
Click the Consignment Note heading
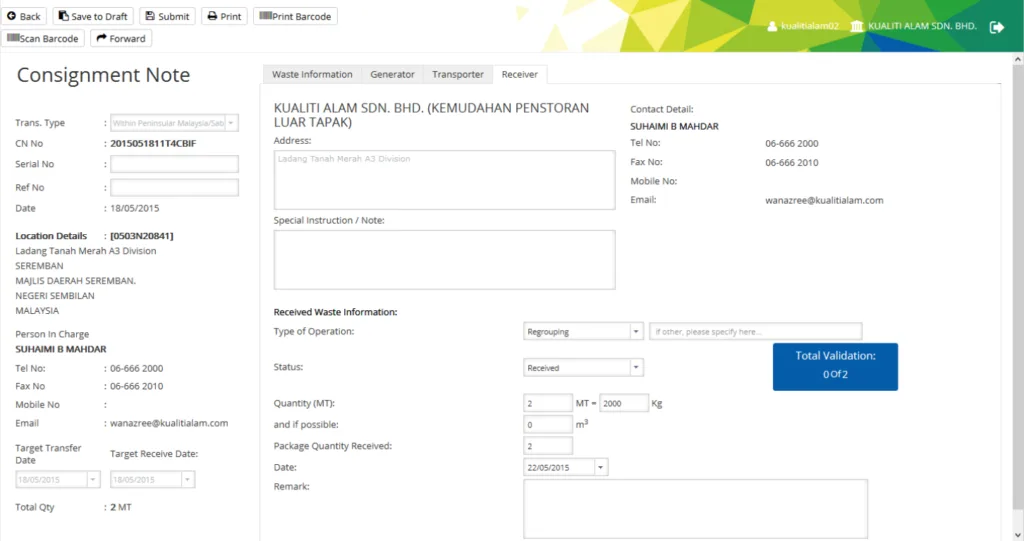pos(103,75)
